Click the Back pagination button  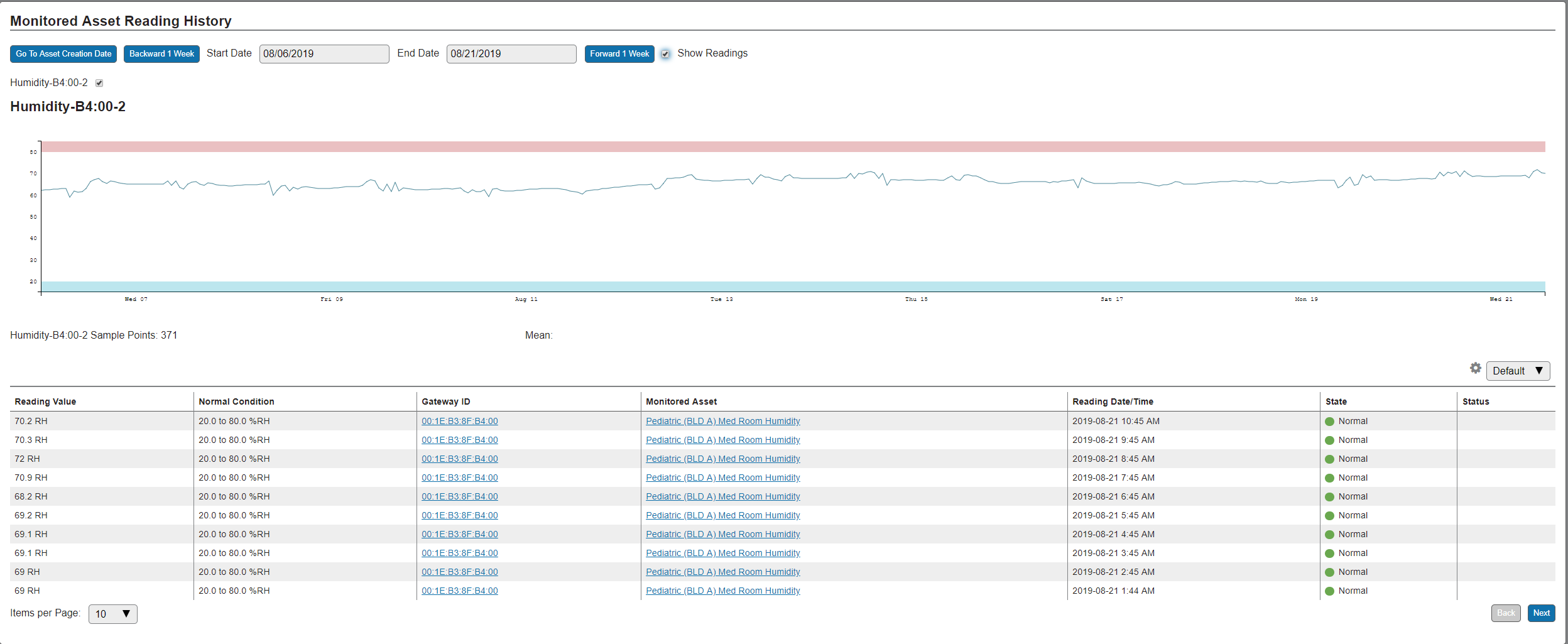click(x=1505, y=613)
